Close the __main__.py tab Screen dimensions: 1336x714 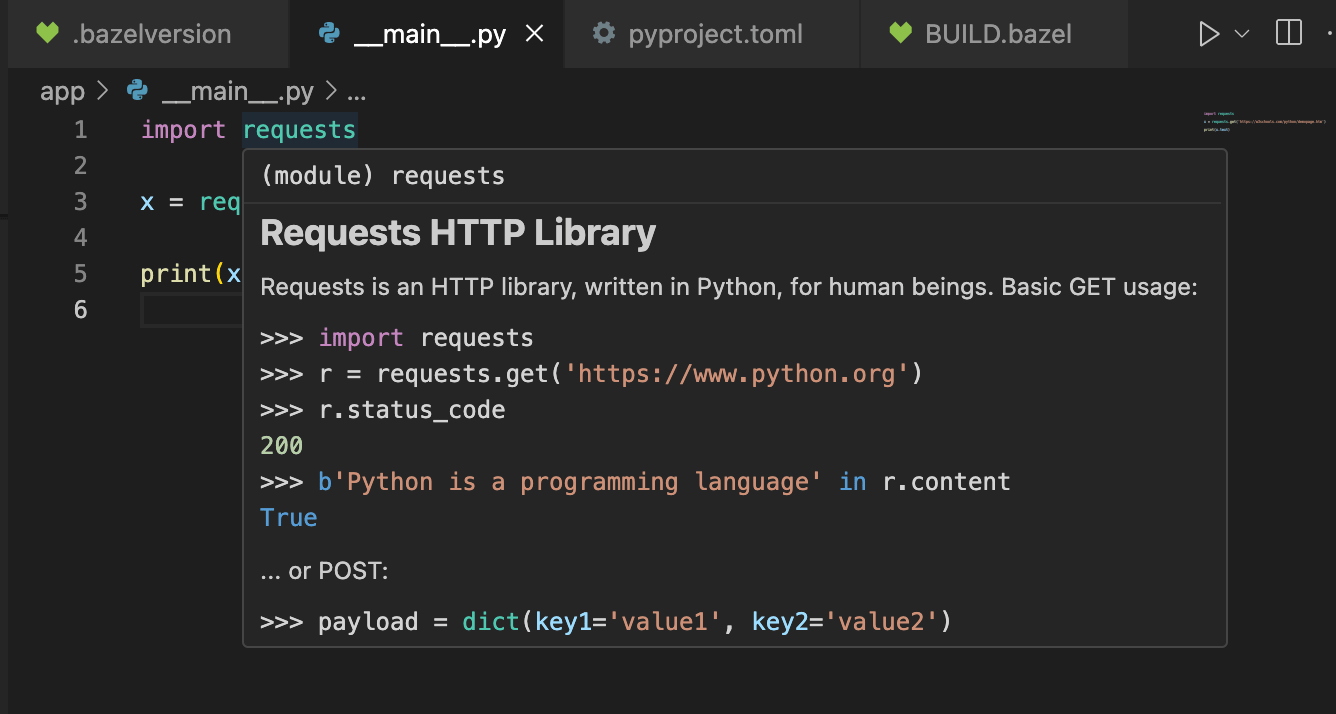point(535,34)
